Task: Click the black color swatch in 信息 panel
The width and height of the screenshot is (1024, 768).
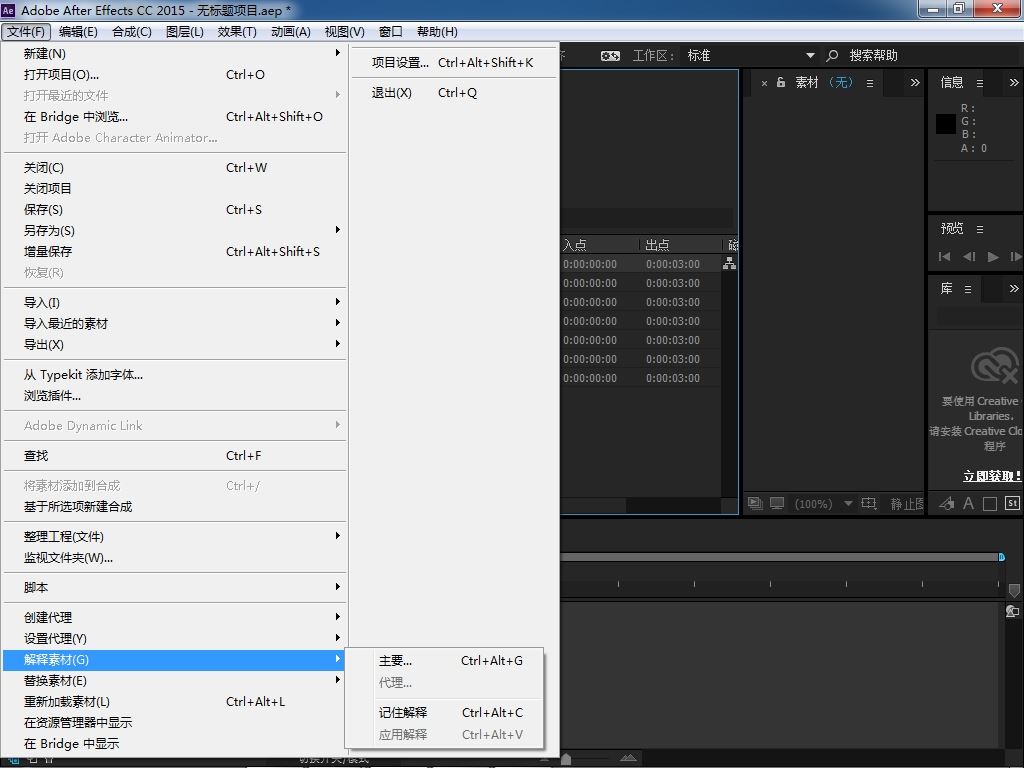Action: [946, 124]
